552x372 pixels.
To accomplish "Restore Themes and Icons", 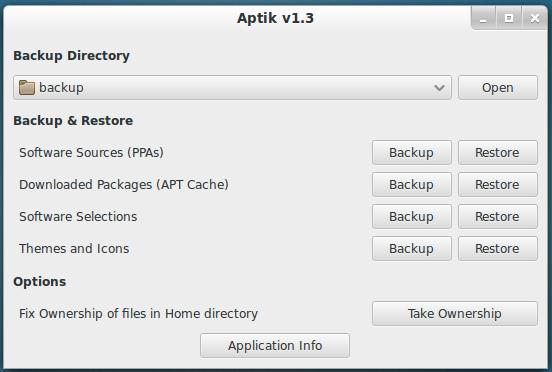I will point(498,248).
